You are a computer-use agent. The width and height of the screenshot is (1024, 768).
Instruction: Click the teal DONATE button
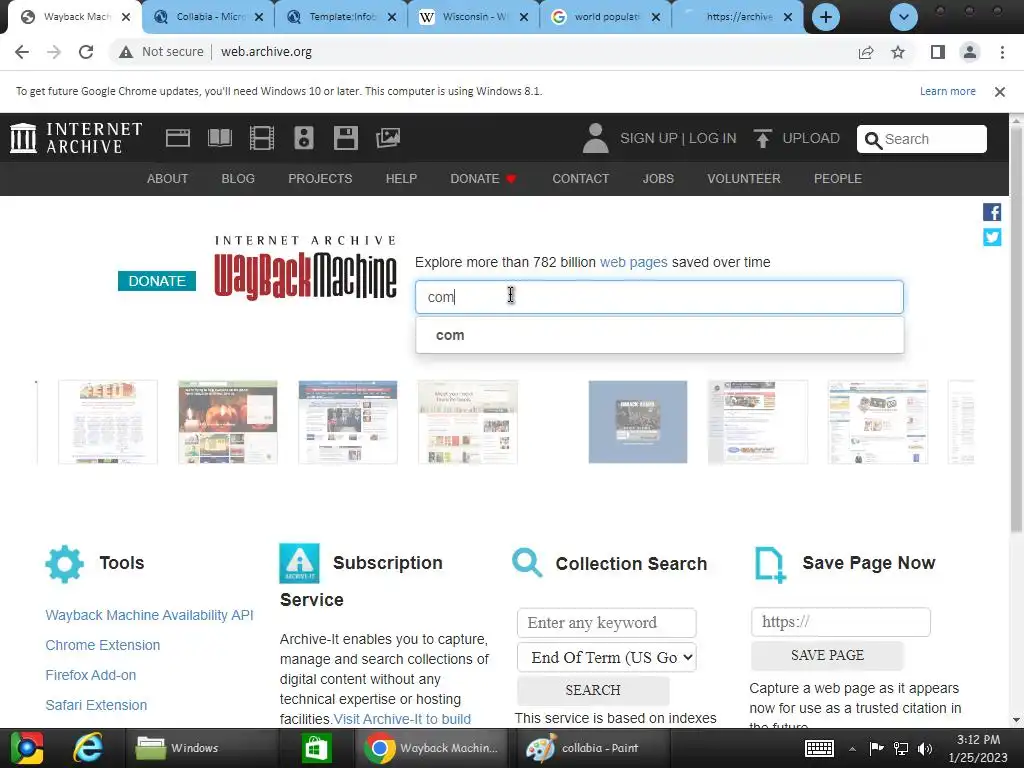(157, 281)
